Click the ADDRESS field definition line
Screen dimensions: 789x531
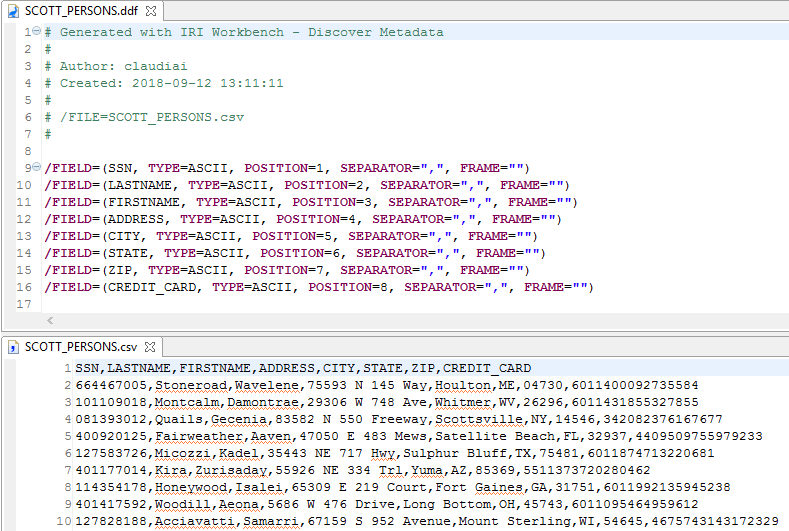(303, 219)
